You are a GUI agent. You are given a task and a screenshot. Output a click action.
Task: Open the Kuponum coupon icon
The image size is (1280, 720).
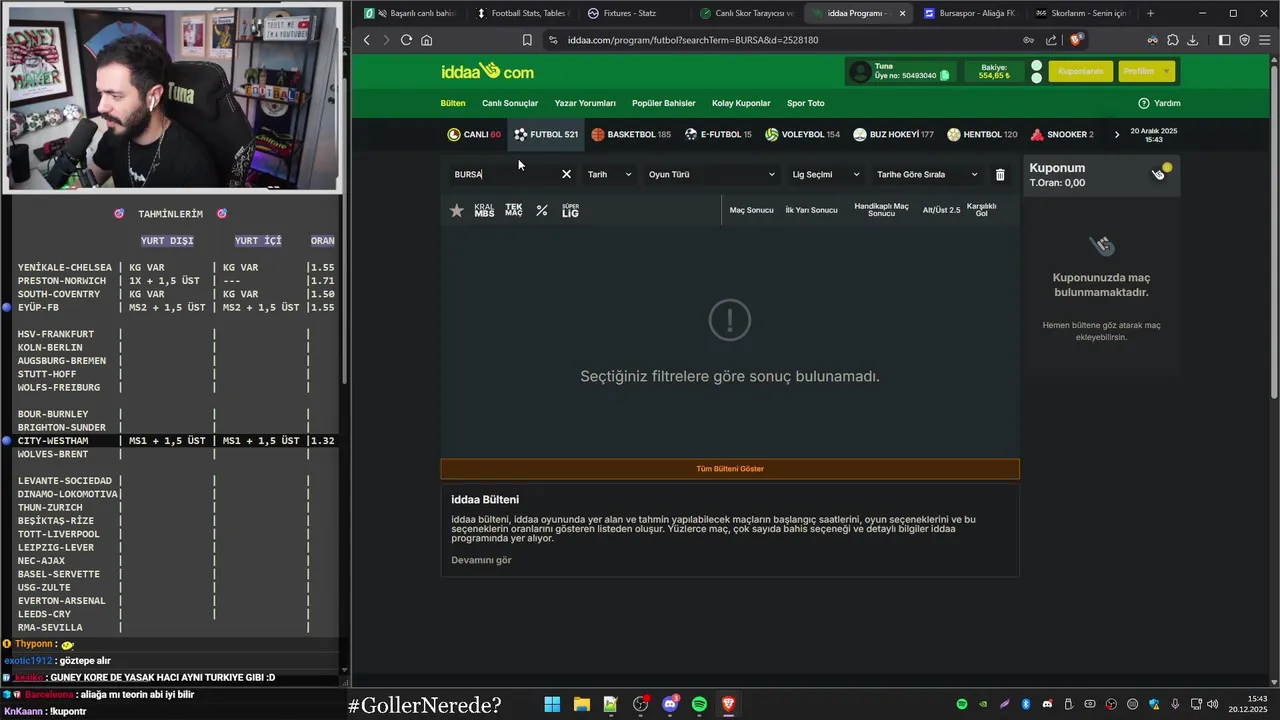click(1160, 172)
